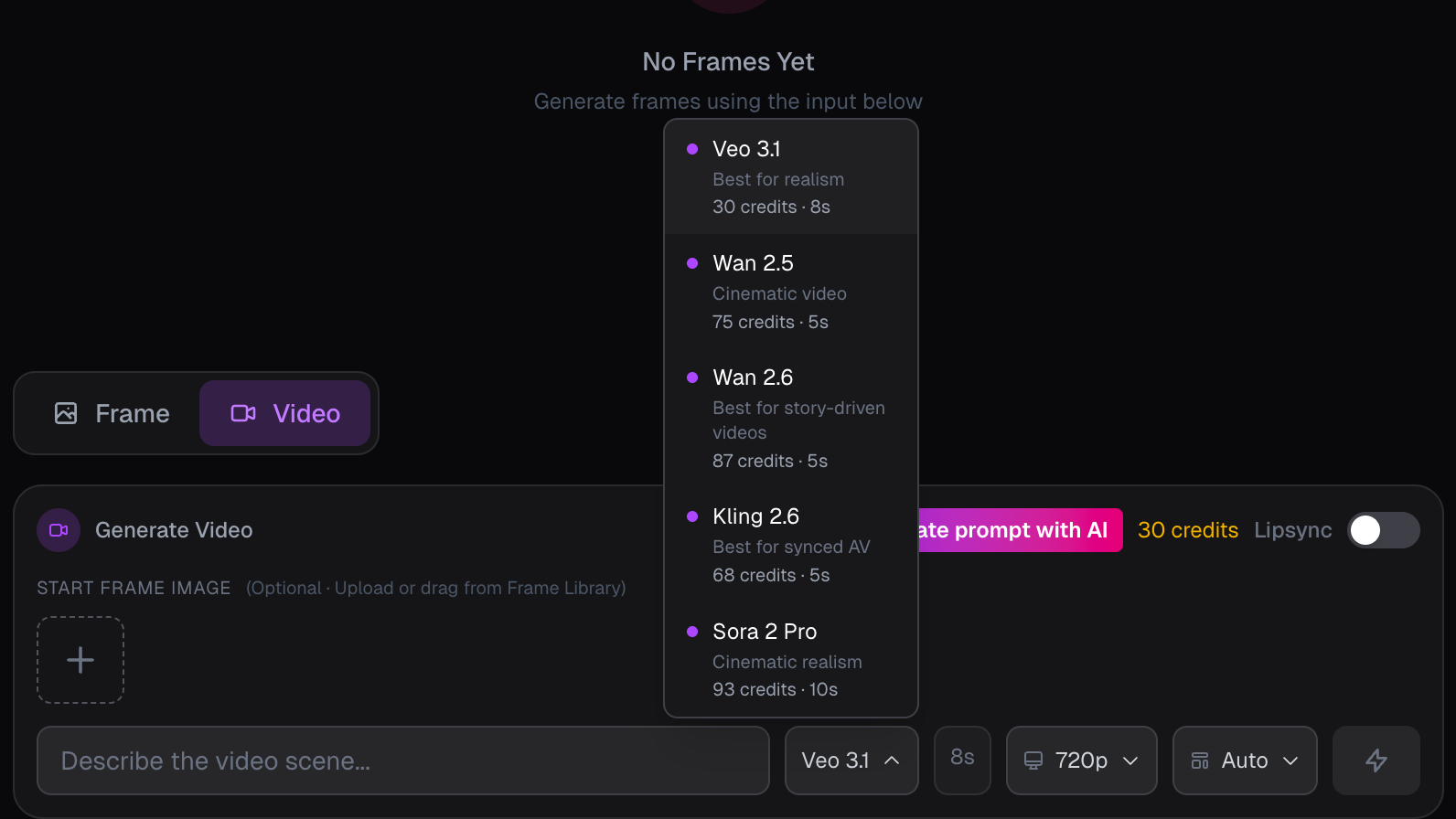
Task: Select the Wan 2.6 story-driven model
Action: [x=790, y=418]
